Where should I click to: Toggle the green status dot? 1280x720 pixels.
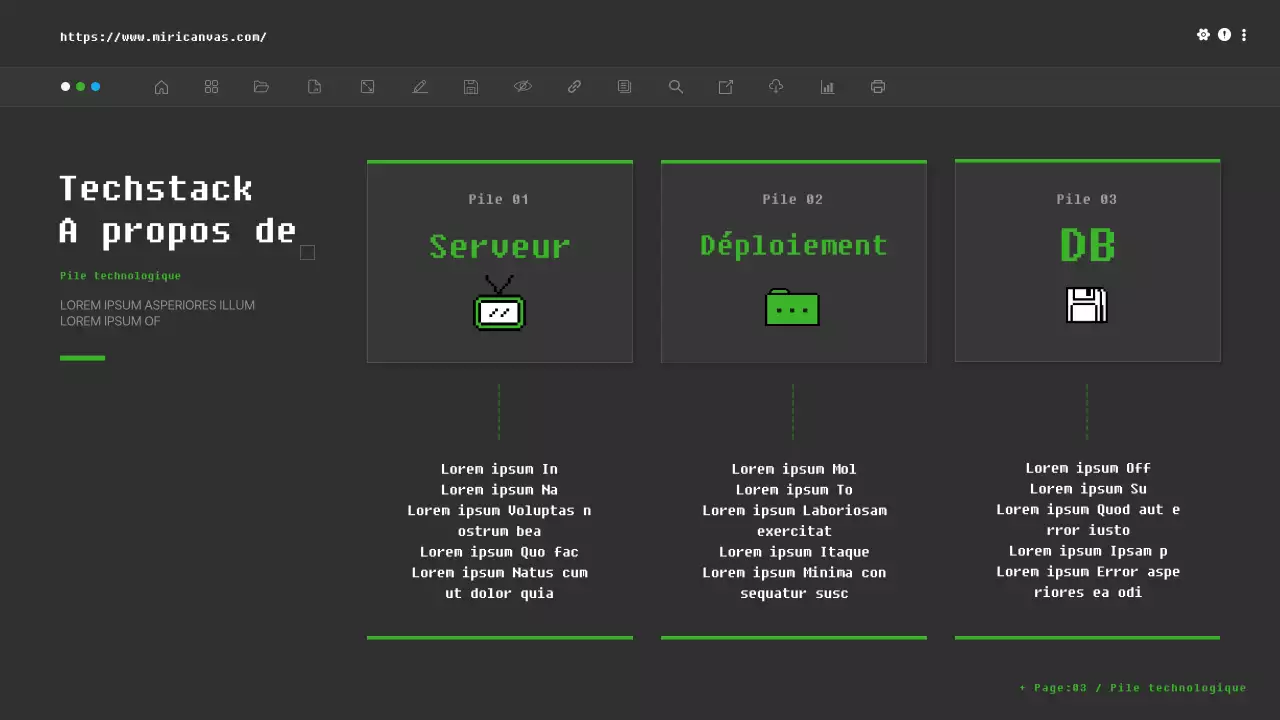pyautogui.click(x=81, y=86)
